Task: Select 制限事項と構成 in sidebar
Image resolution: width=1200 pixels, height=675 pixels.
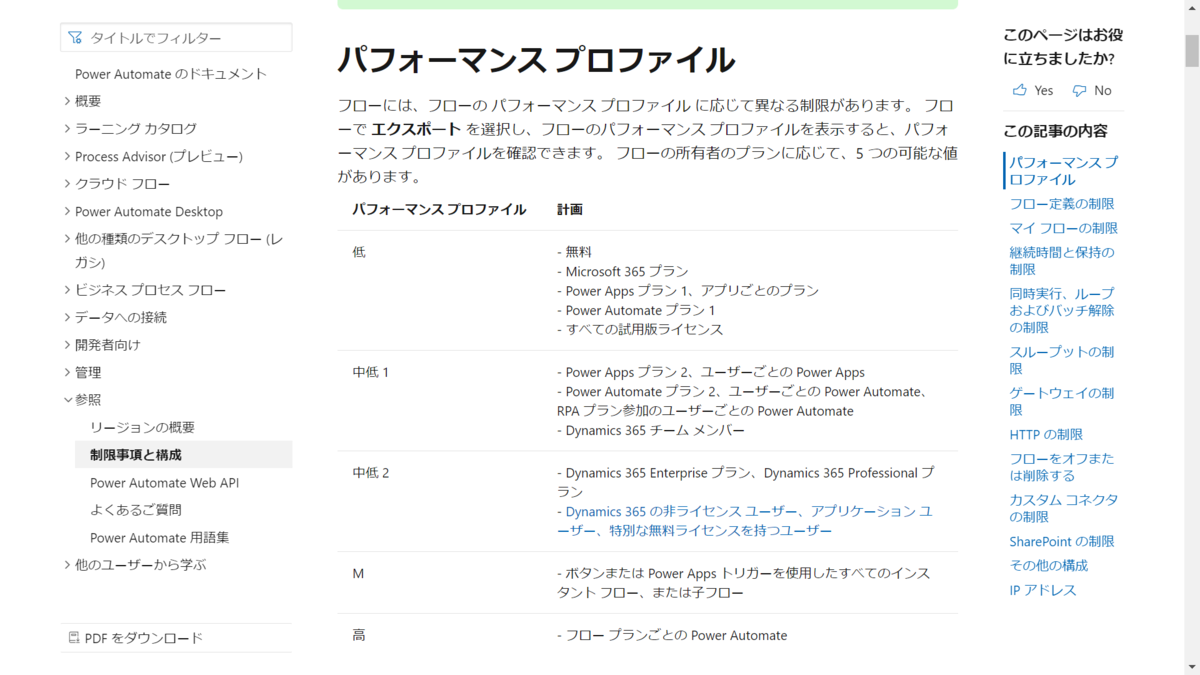Action: [x=184, y=455]
